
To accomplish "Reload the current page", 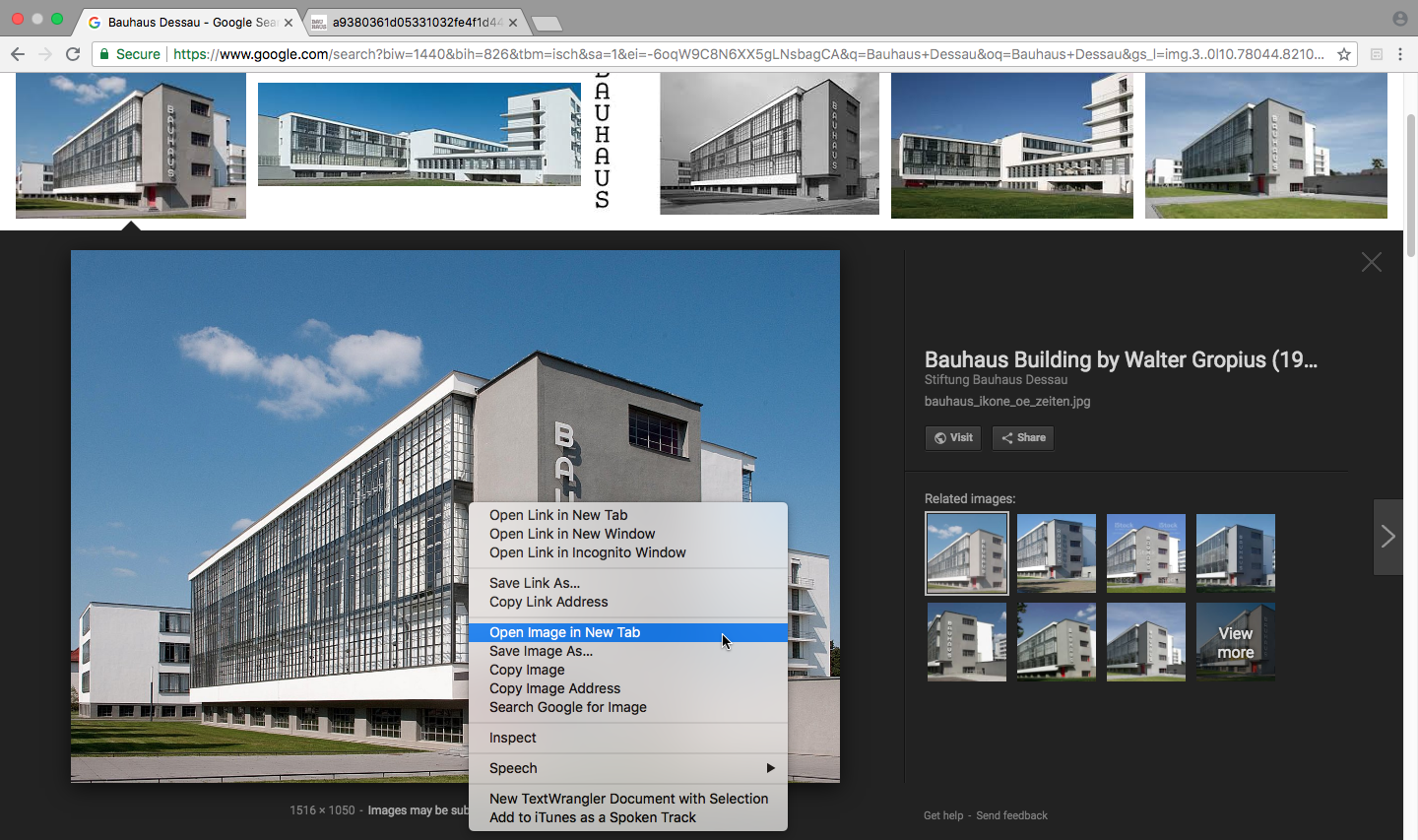I will 73,54.
